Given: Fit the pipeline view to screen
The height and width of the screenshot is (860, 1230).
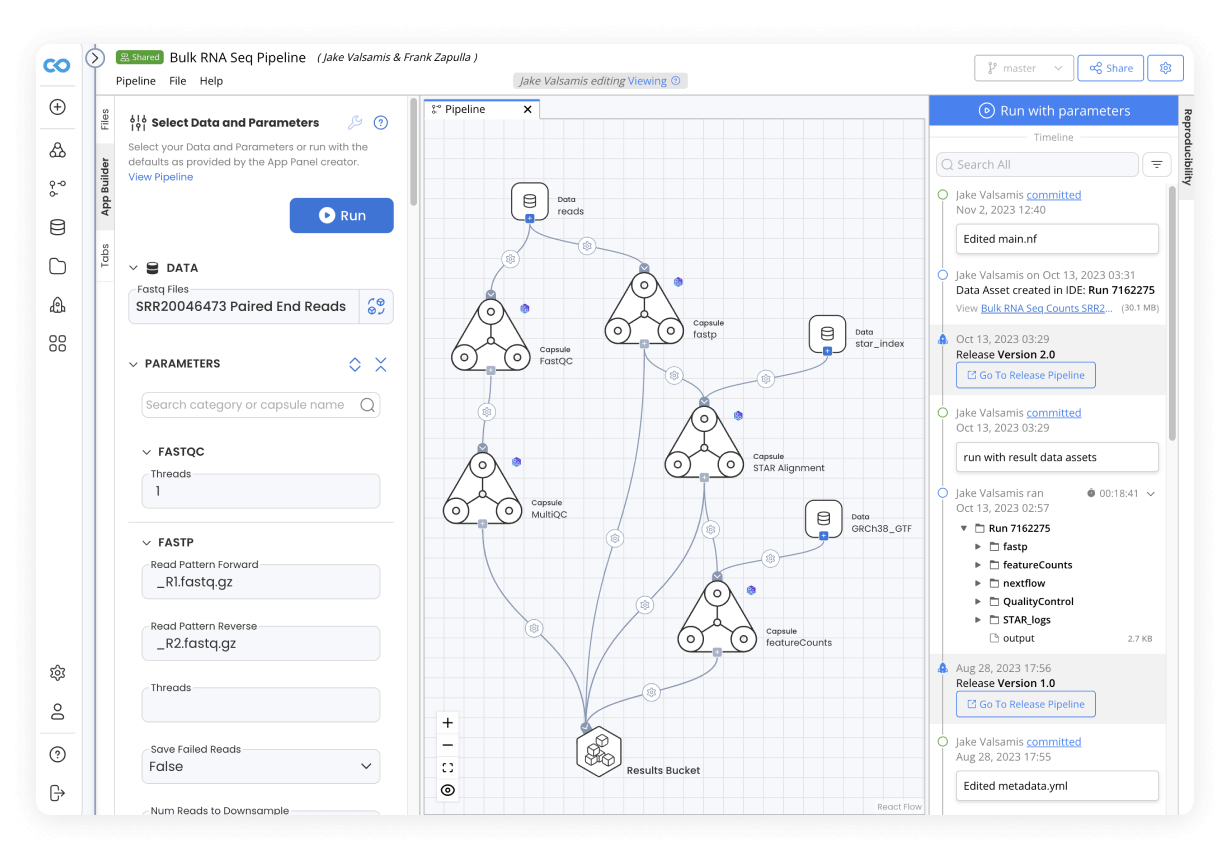Looking at the screenshot, I should pyautogui.click(x=447, y=767).
